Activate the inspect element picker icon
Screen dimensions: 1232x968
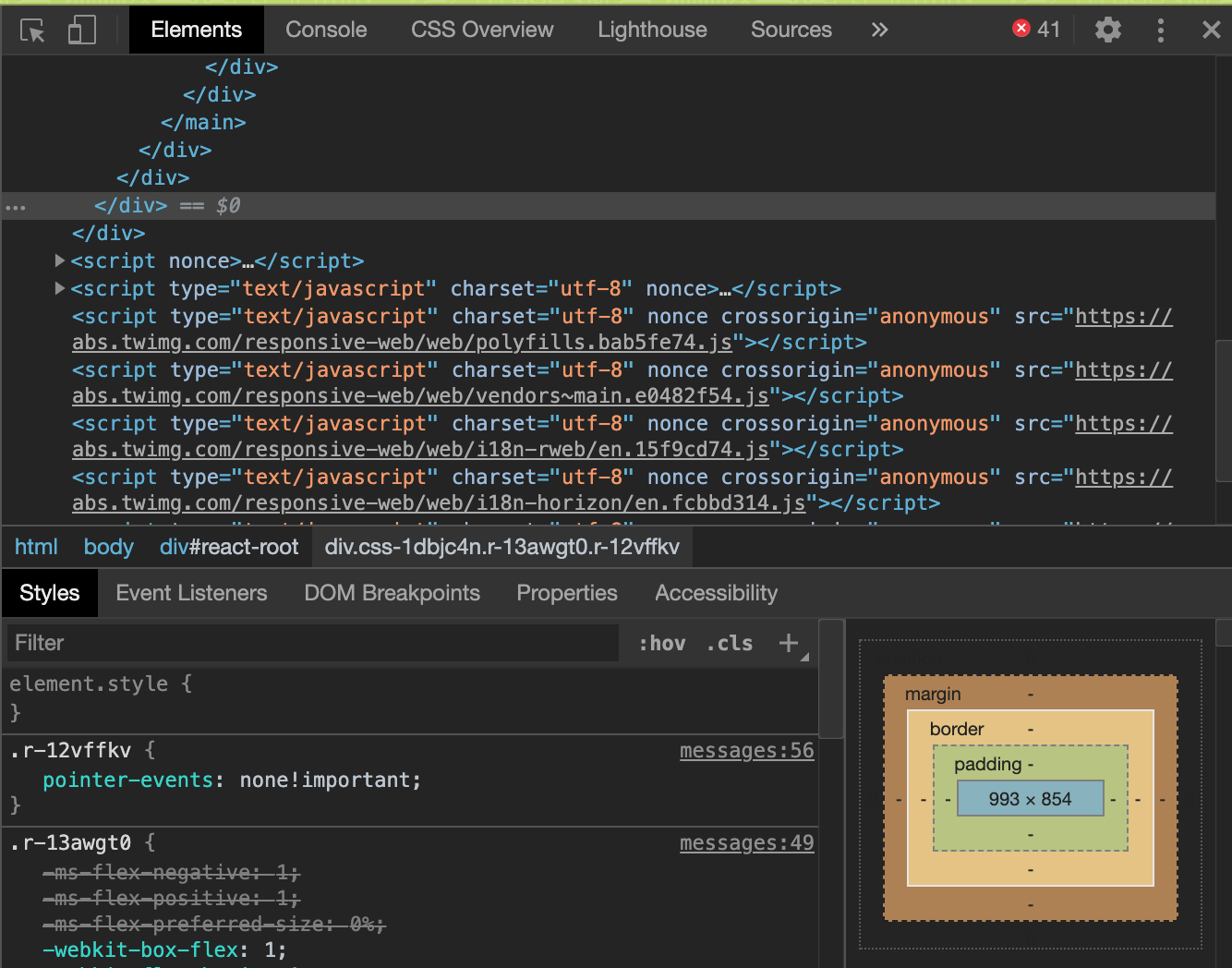point(33,30)
